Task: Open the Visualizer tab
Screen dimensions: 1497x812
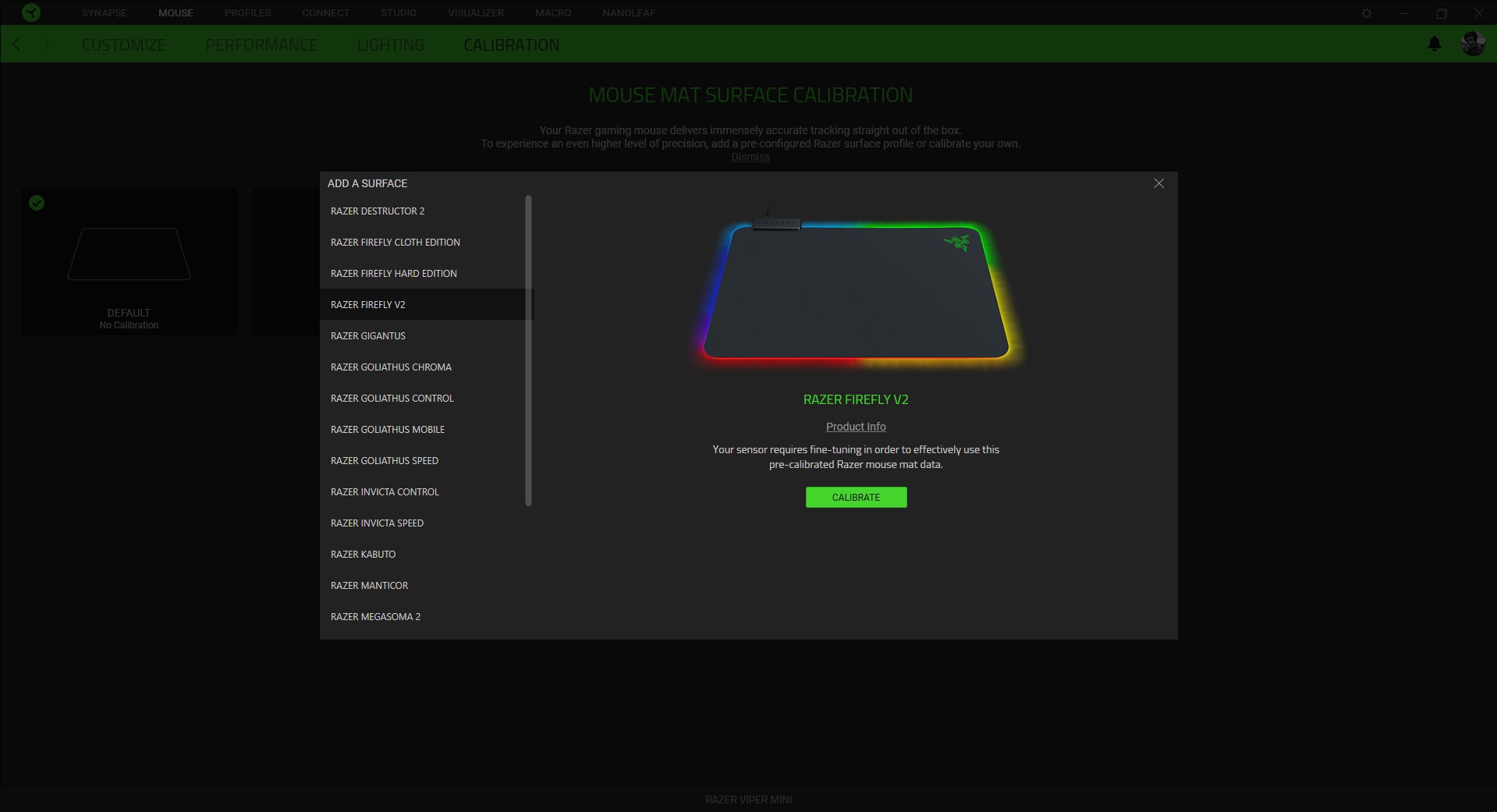Action: (x=476, y=13)
